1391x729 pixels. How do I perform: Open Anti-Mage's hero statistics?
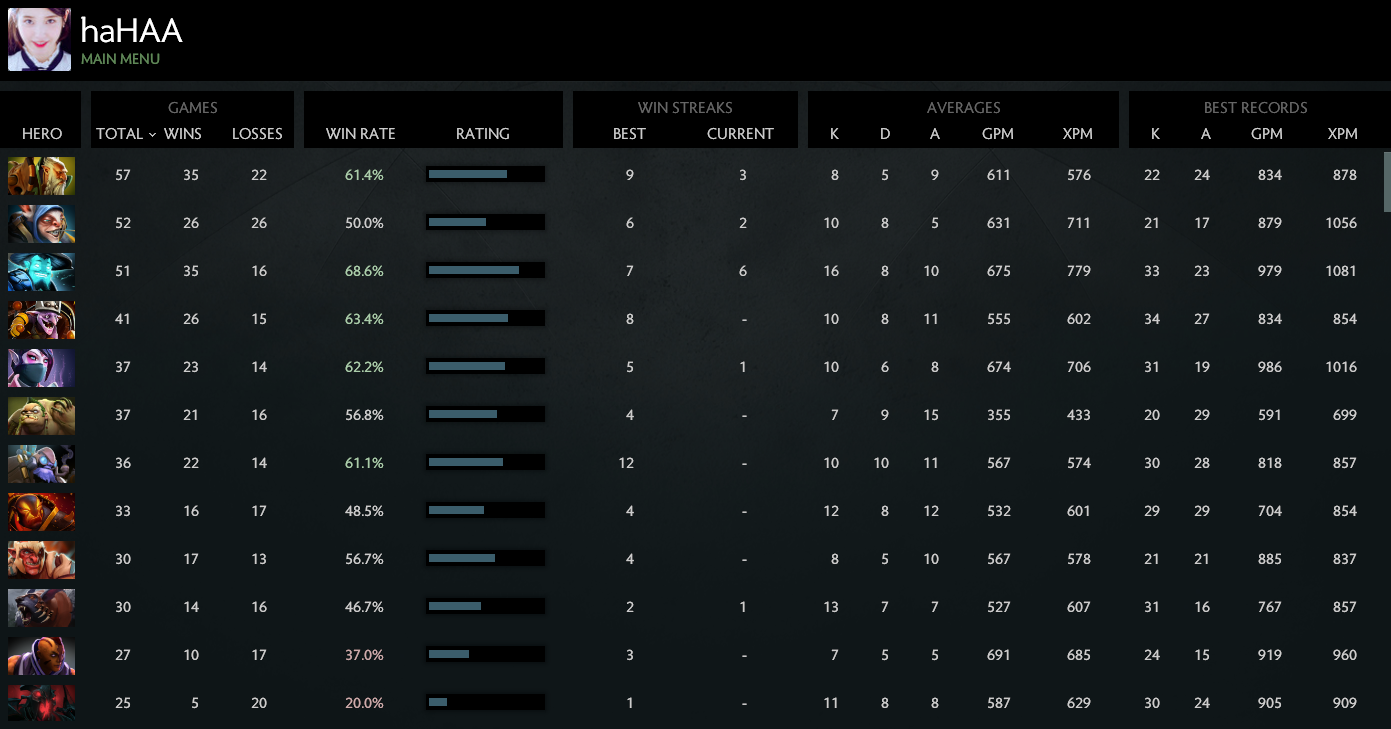tap(41, 654)
